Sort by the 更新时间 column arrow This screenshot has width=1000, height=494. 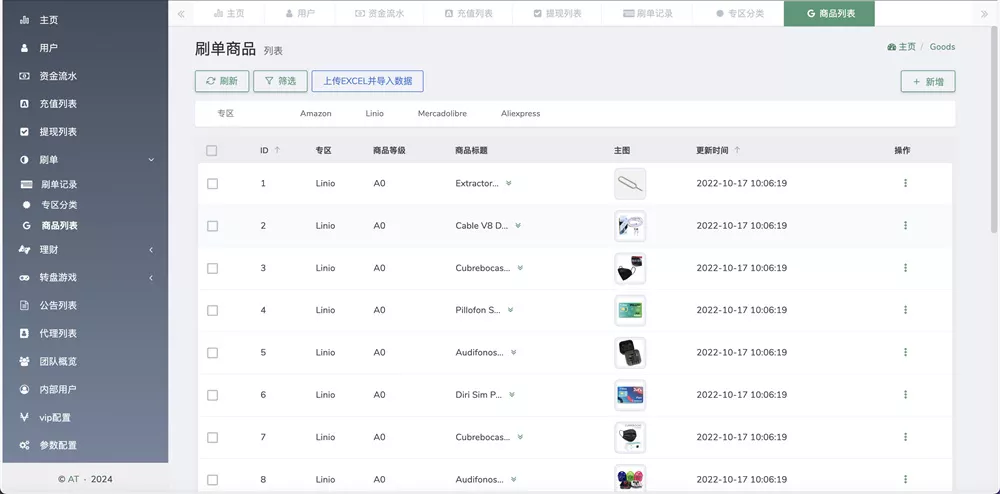(x=737, y=150)
